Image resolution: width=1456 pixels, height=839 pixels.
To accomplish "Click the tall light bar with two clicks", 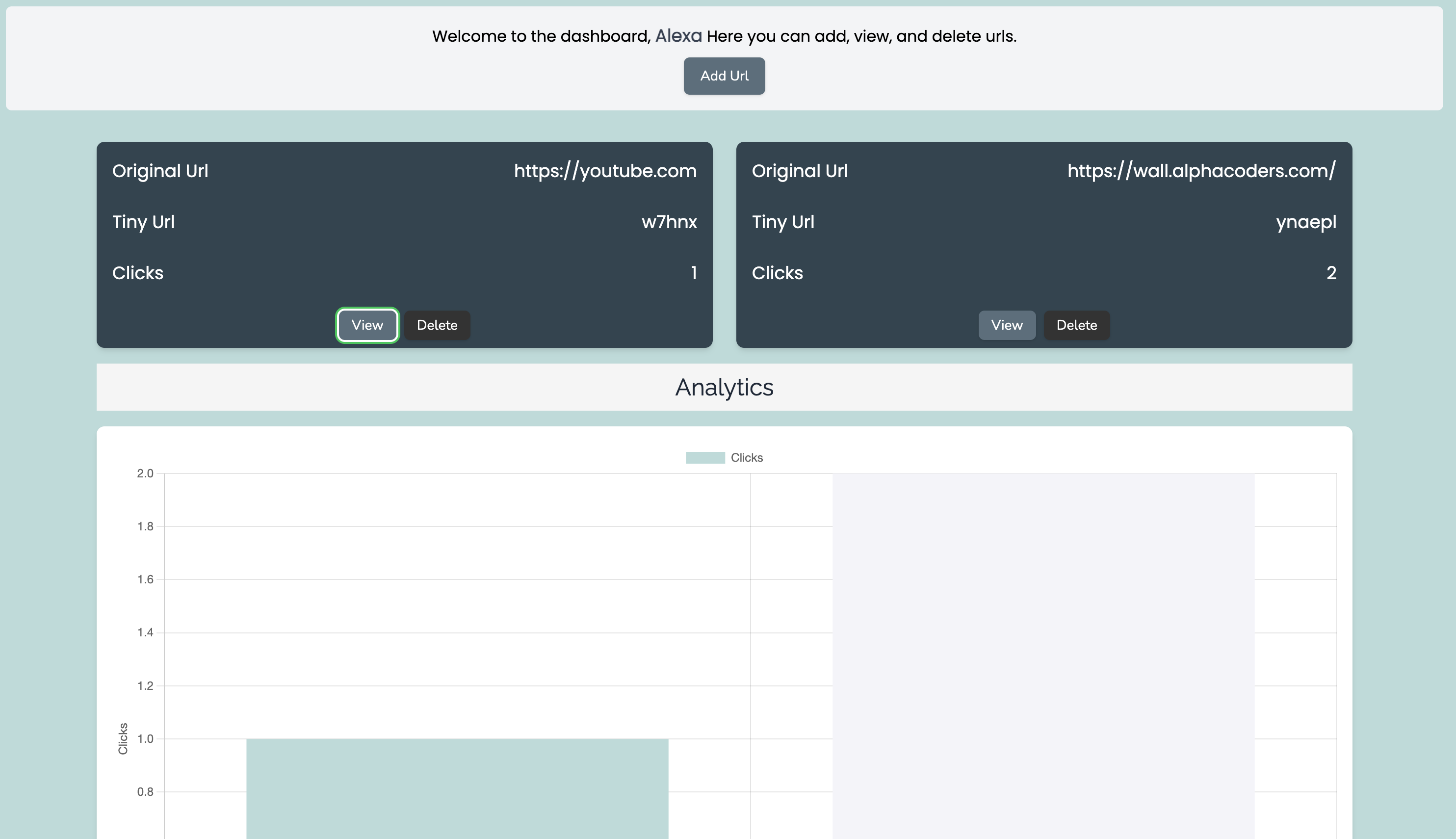I will 1043,656.
